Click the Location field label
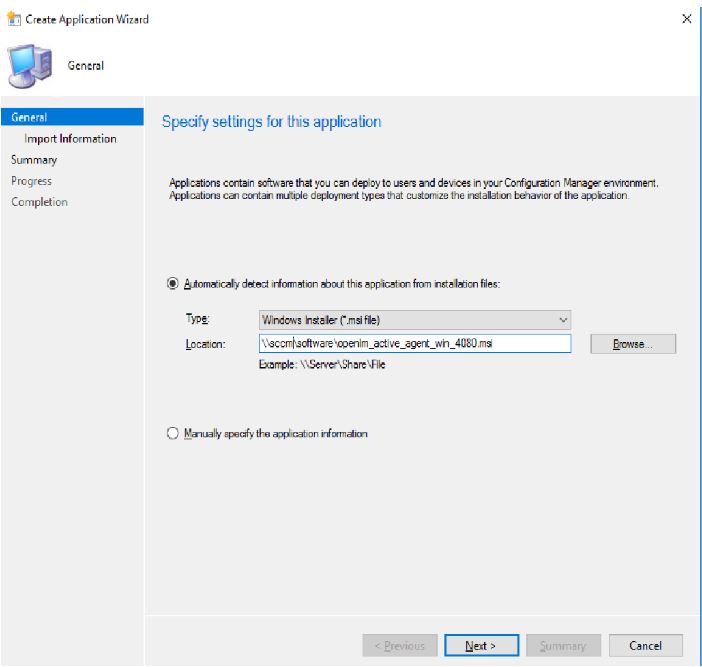 [206, 344]
